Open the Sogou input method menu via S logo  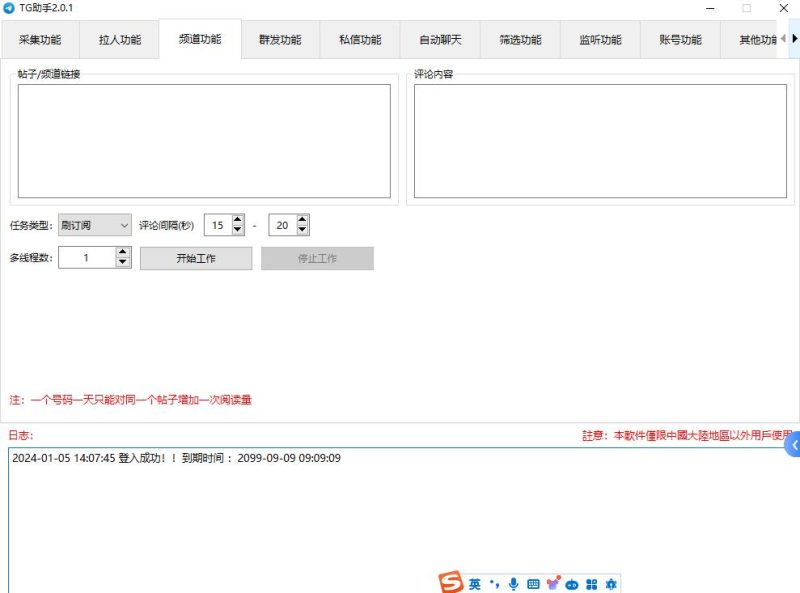pos(450,582)
